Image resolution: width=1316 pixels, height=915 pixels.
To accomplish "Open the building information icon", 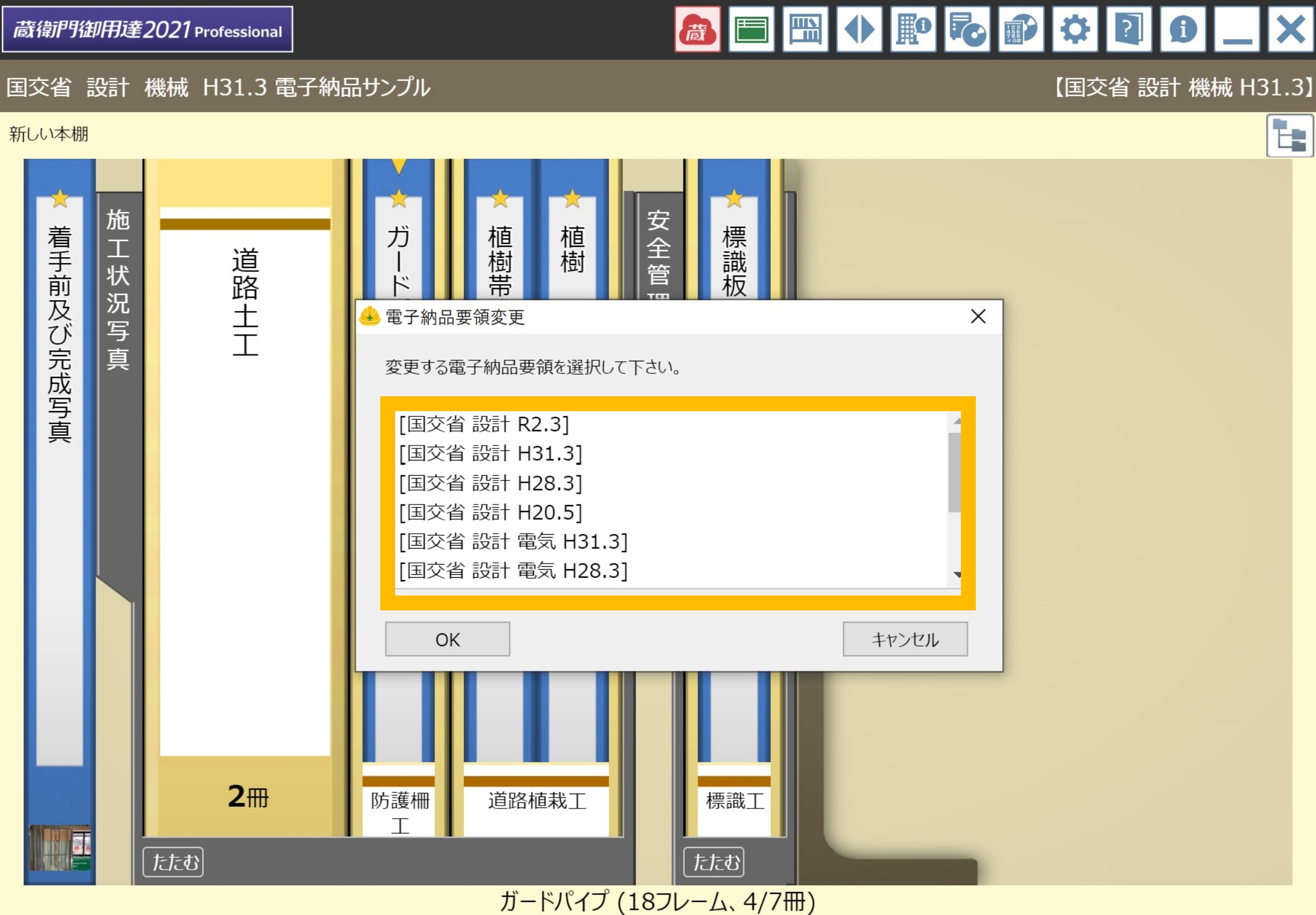I will (x=912, y=29).
